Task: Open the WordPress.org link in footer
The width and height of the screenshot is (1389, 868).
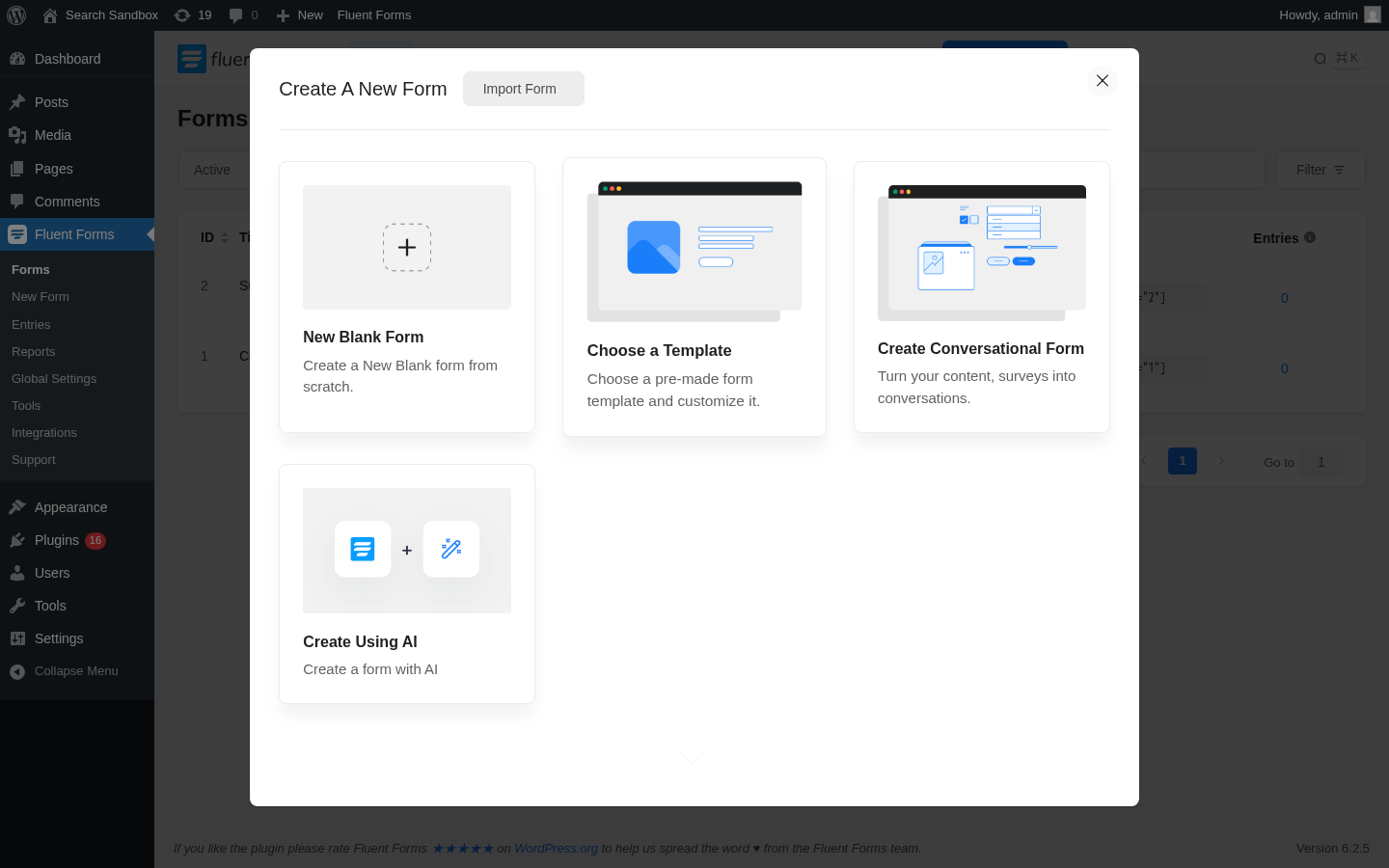Action: (x=557, y=849)
